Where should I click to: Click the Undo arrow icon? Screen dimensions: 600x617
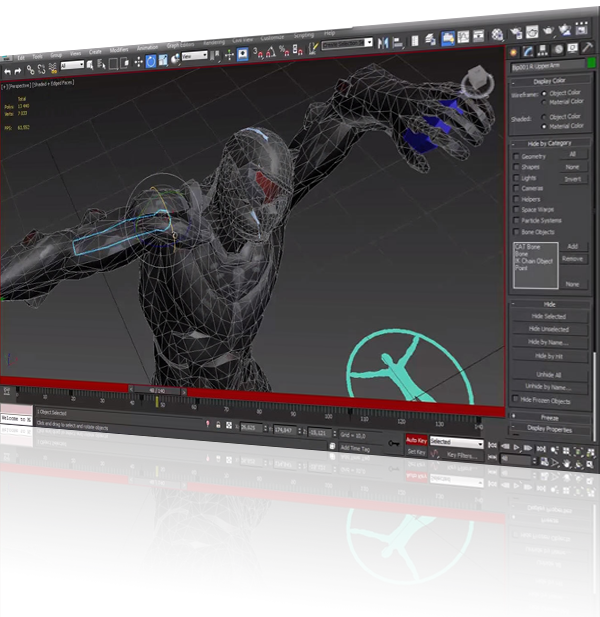coord(7,72)
